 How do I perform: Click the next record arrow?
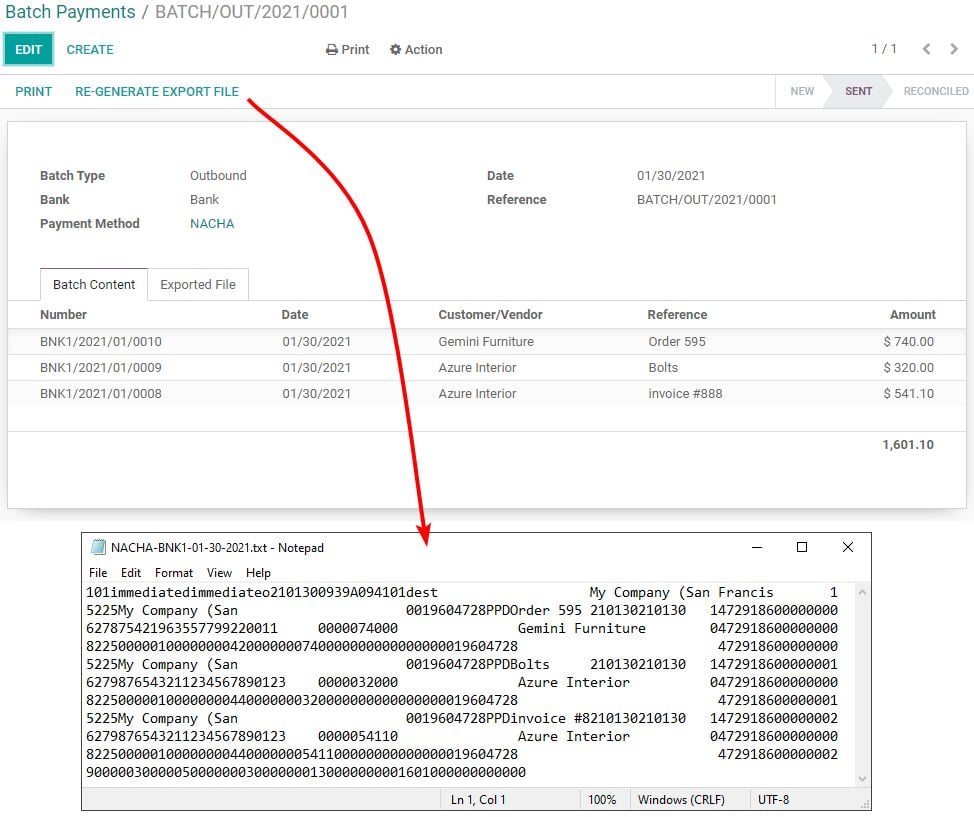(x=954, y=49)
